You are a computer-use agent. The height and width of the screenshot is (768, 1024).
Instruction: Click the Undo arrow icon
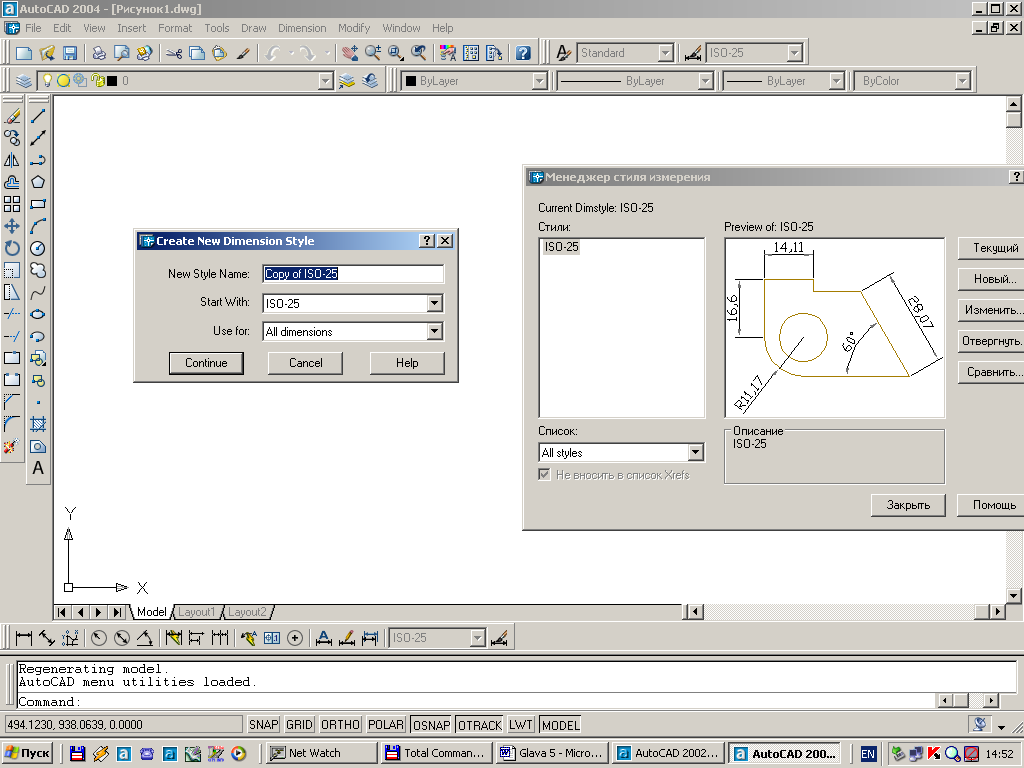[273, 54]
